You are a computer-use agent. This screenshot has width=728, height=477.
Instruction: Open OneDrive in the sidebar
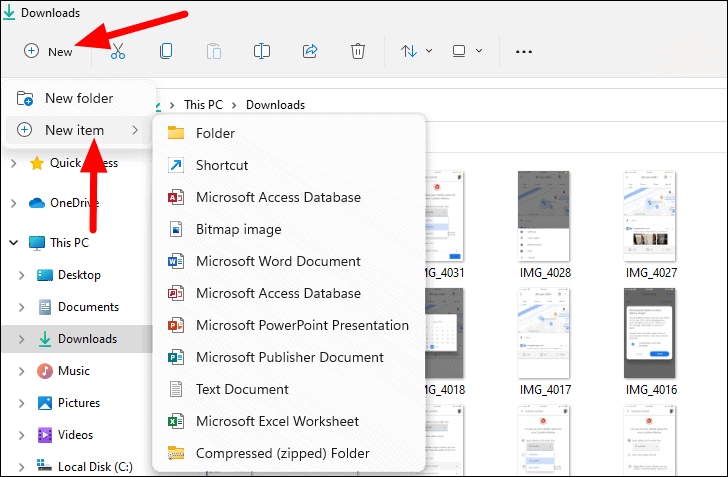click(64, 203)
